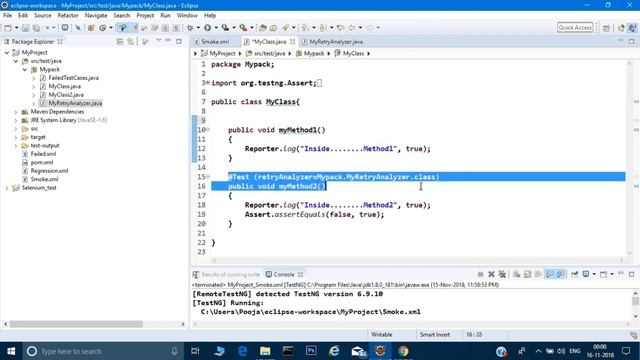Maximize the Package Explorer panel

click(x=179, y=42)
